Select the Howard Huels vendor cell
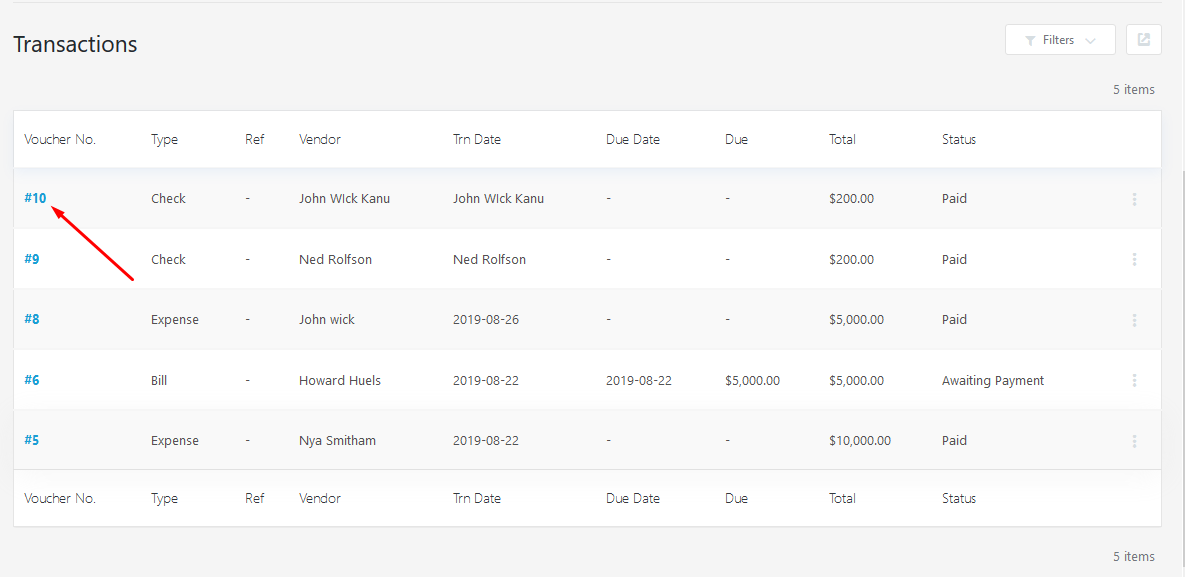The width and height of the screenshot is (1185, 577). pos(340,381)
